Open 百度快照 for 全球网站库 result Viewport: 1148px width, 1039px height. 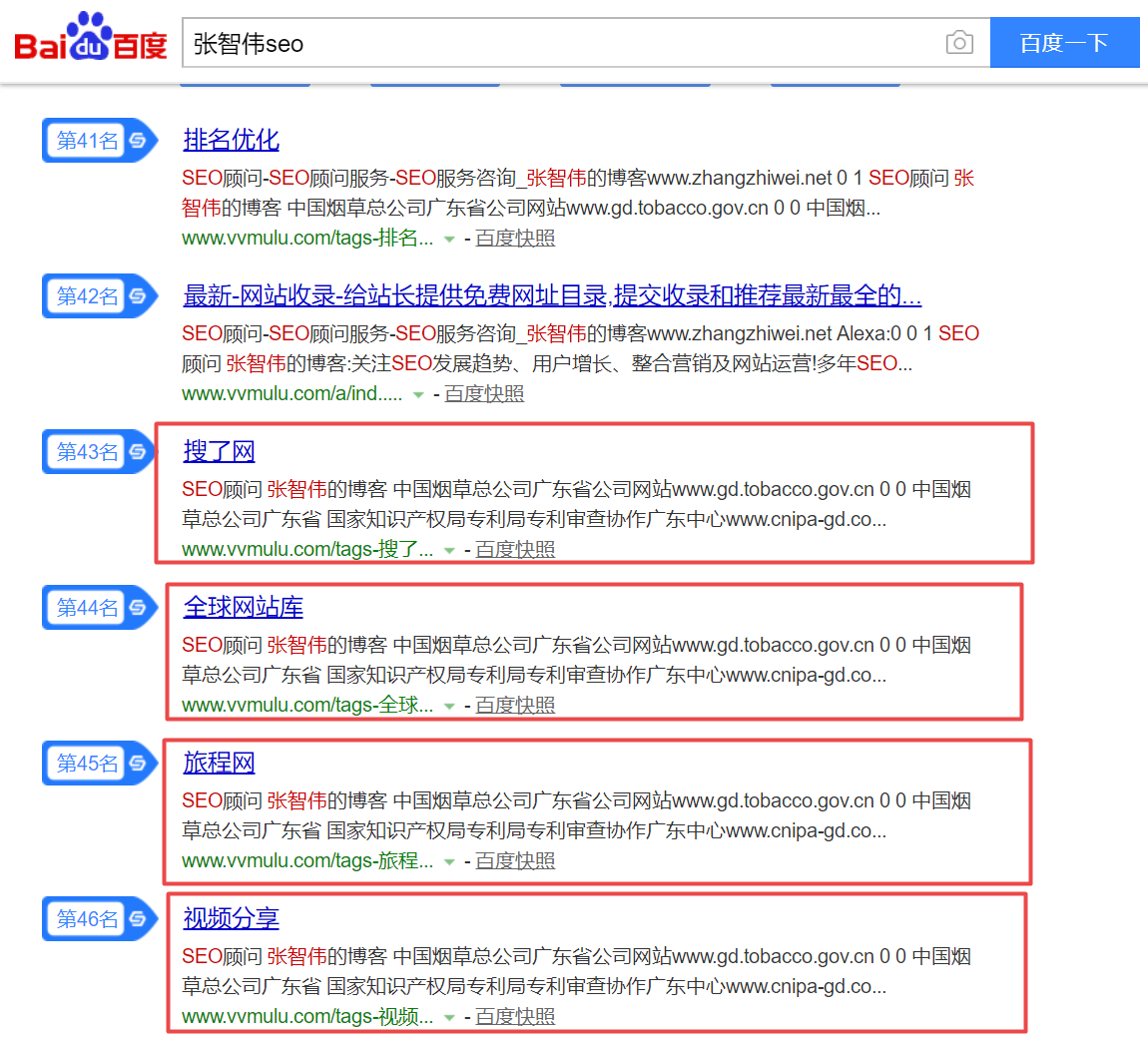tap(515, 705)
